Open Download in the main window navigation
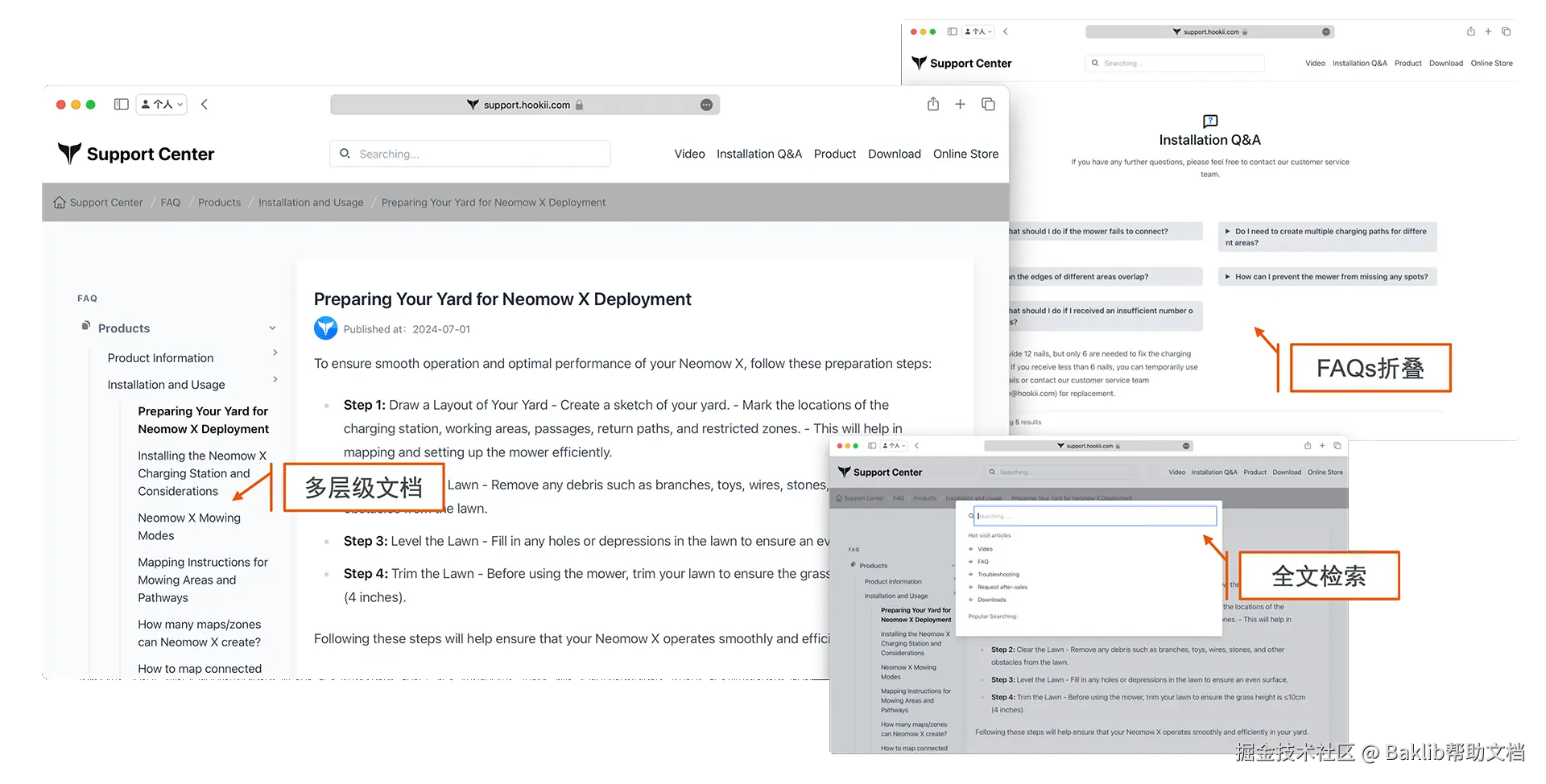This screenshot has height=784, width=1546. click(895, 154)
